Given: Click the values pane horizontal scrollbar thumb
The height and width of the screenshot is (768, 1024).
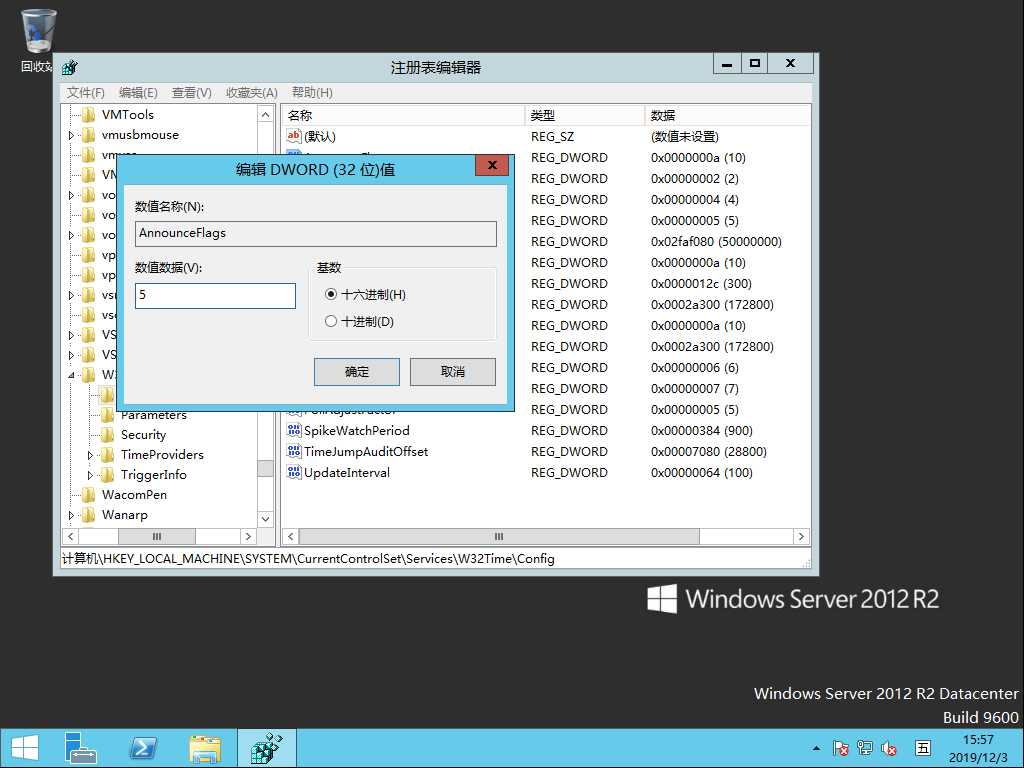Looking at the screenshot, I should pos(499,537).
